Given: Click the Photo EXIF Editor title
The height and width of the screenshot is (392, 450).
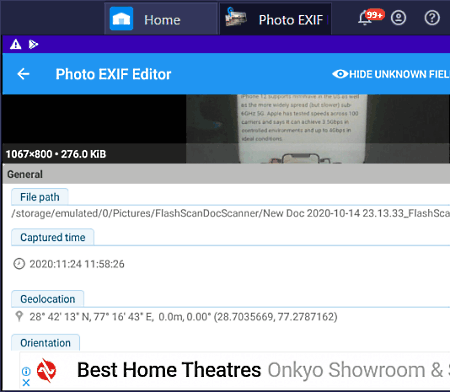Looking at the screenshot, I should pyautogui.click(x=113, y=74).
